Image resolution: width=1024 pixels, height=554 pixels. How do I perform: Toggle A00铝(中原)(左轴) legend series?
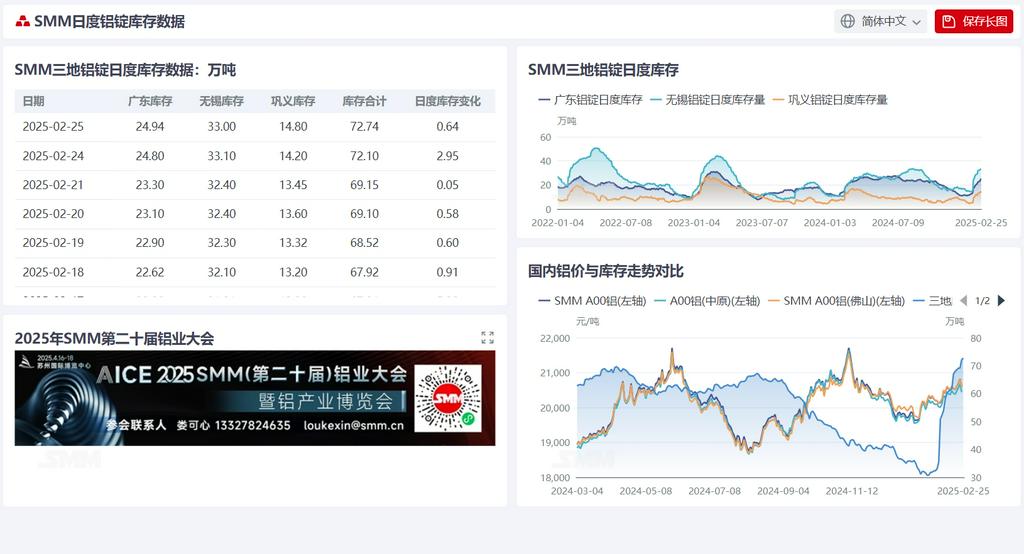(x=707, y=301)
